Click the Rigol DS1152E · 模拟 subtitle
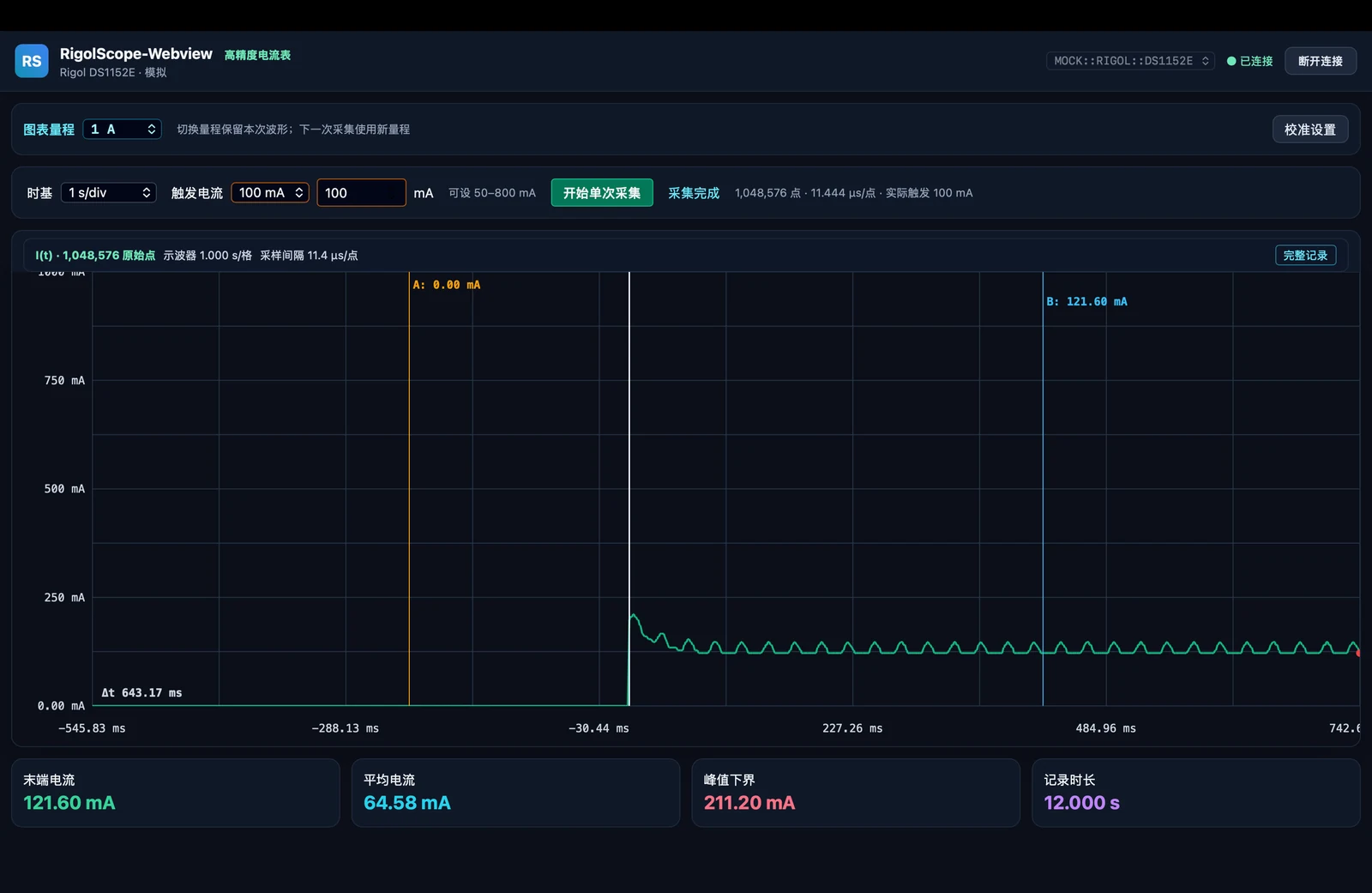This screenshot has height=893, width=1372. (113, 73)
